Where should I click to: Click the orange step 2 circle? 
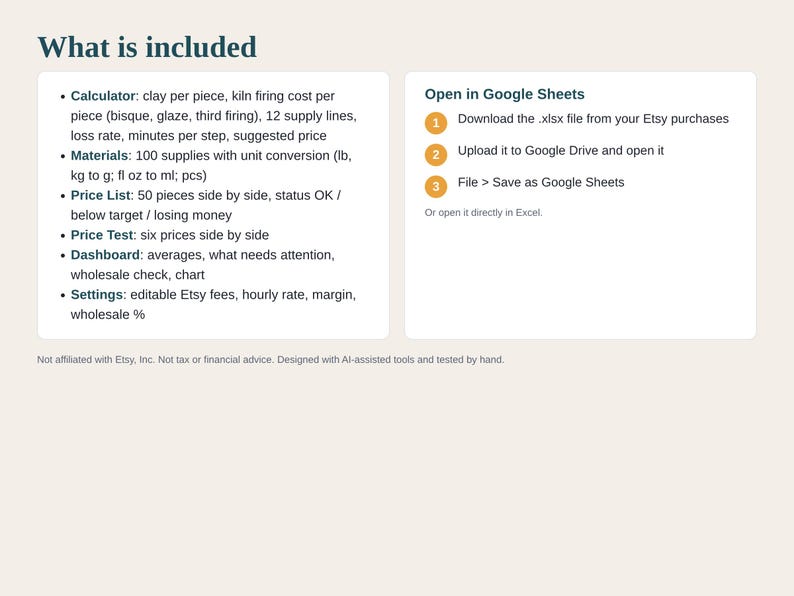[x=435, y=155]
